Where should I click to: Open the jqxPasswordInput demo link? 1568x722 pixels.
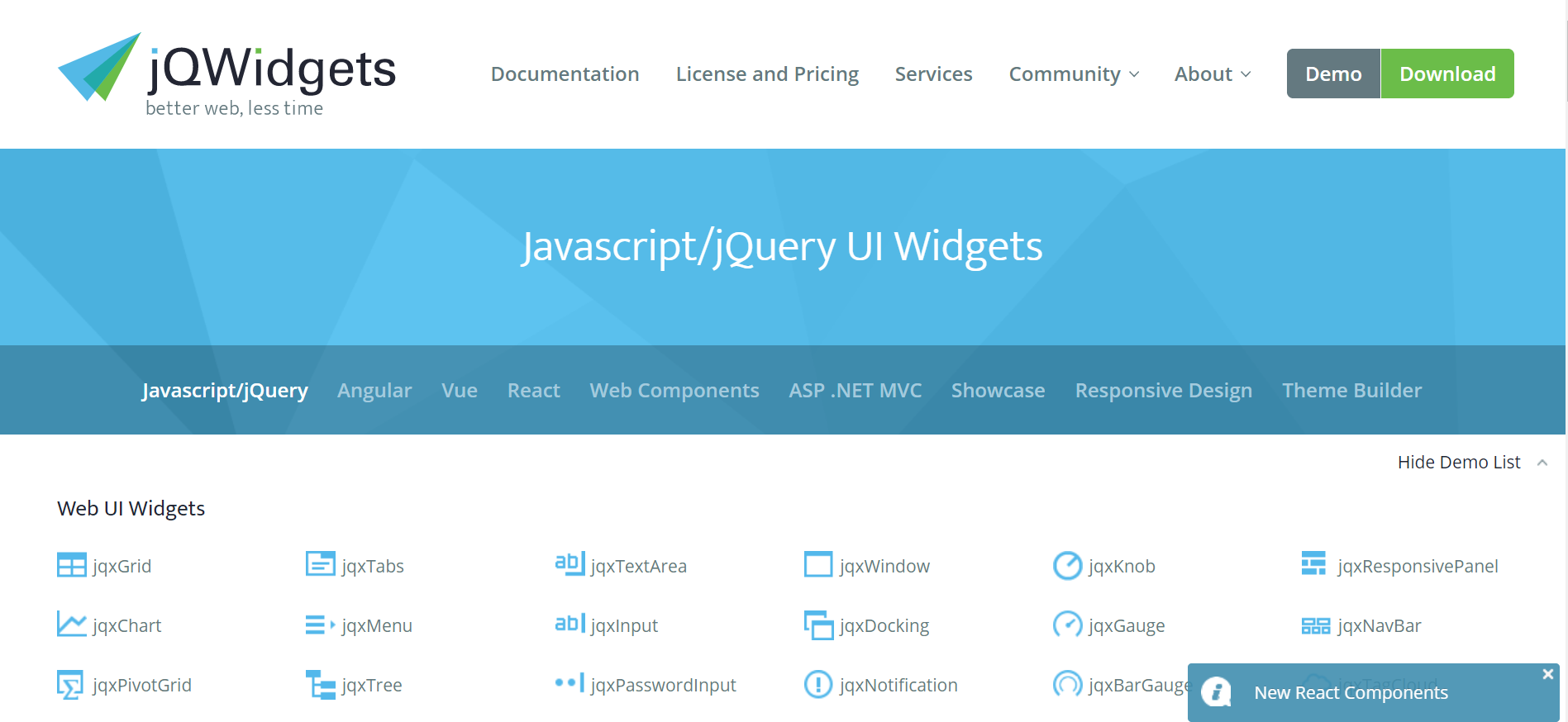663,685
